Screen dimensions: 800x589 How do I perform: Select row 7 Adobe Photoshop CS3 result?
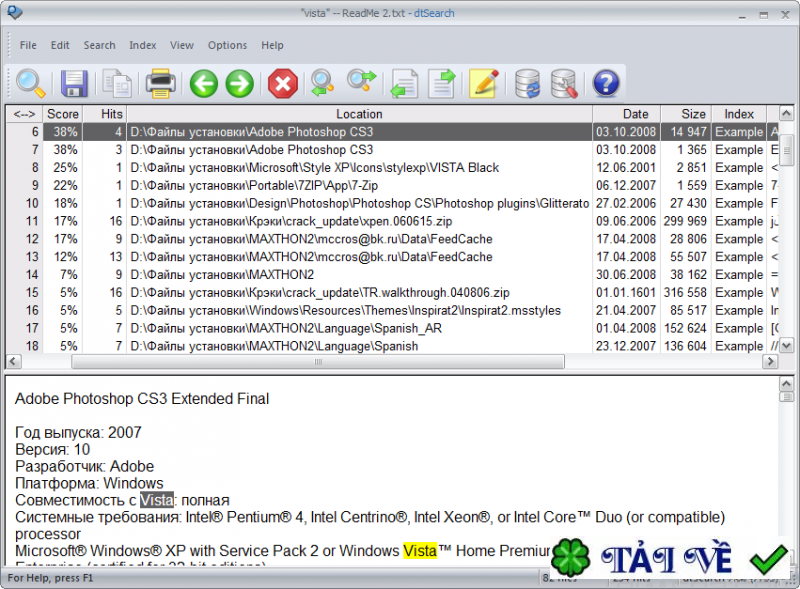point(392,150)
